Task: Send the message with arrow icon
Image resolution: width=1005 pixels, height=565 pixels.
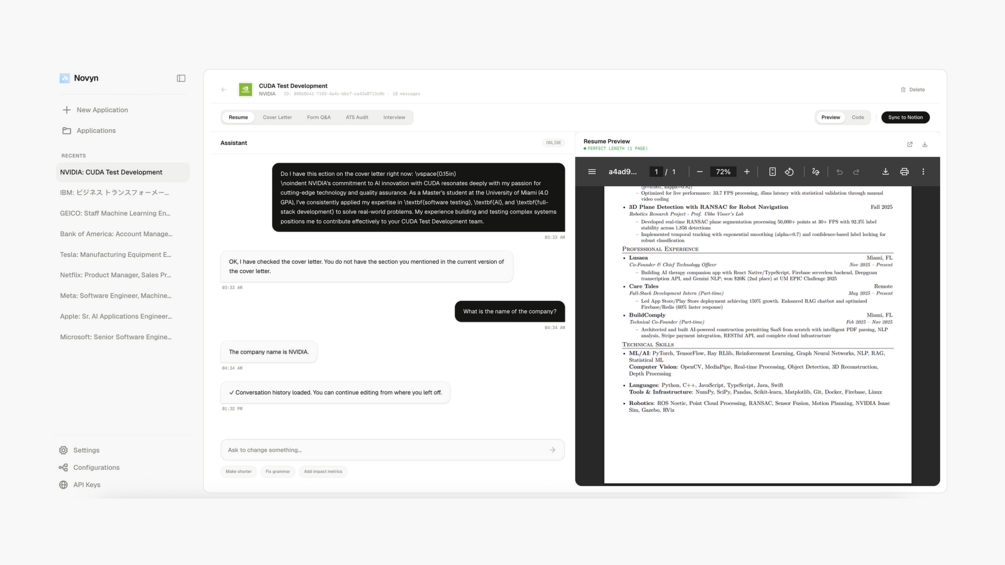Action: click(x=552, y=450)
